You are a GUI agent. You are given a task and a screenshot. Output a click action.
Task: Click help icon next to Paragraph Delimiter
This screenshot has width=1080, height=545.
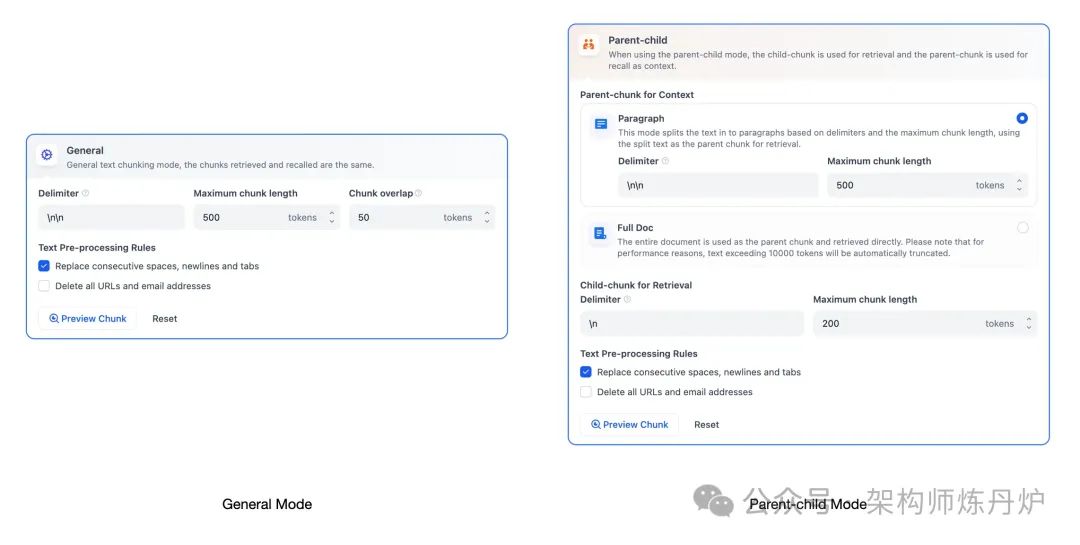[x=666, y=161]
